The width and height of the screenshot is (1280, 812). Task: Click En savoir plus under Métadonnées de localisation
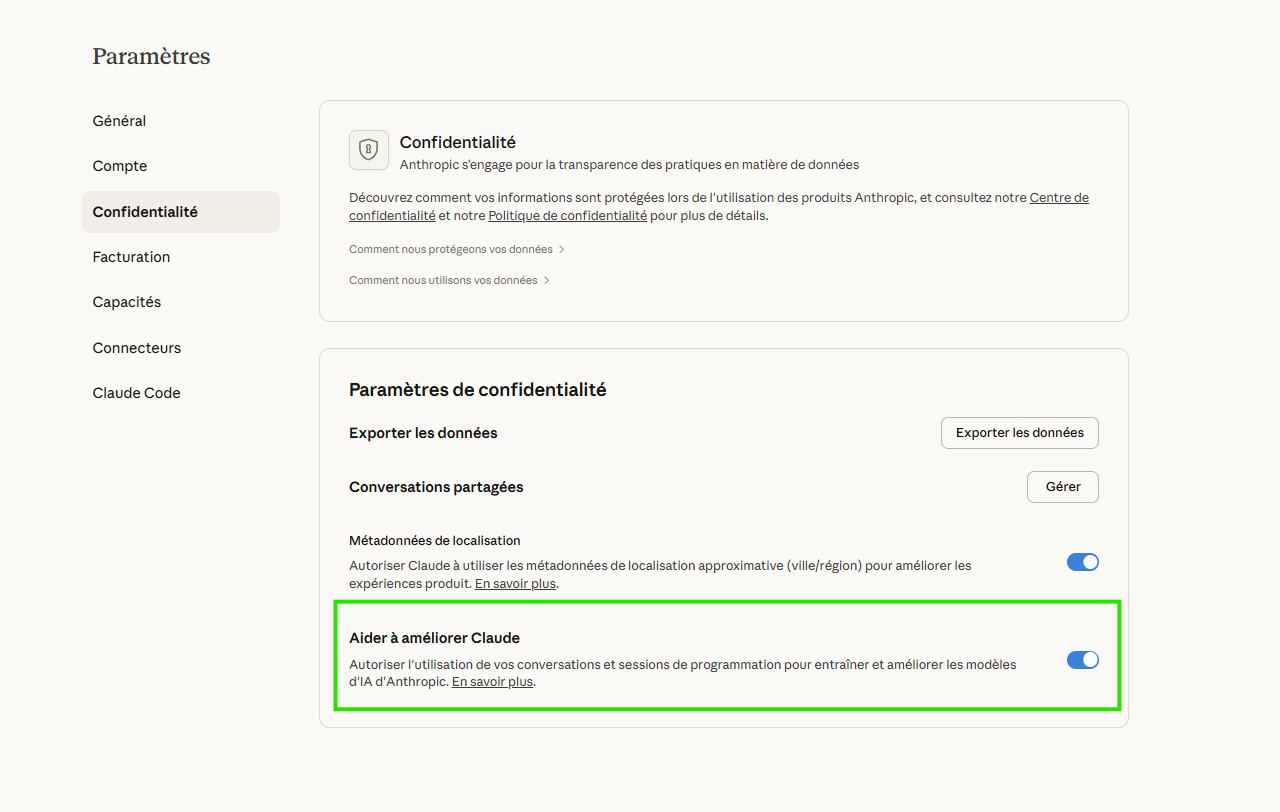tap(515, 584)
